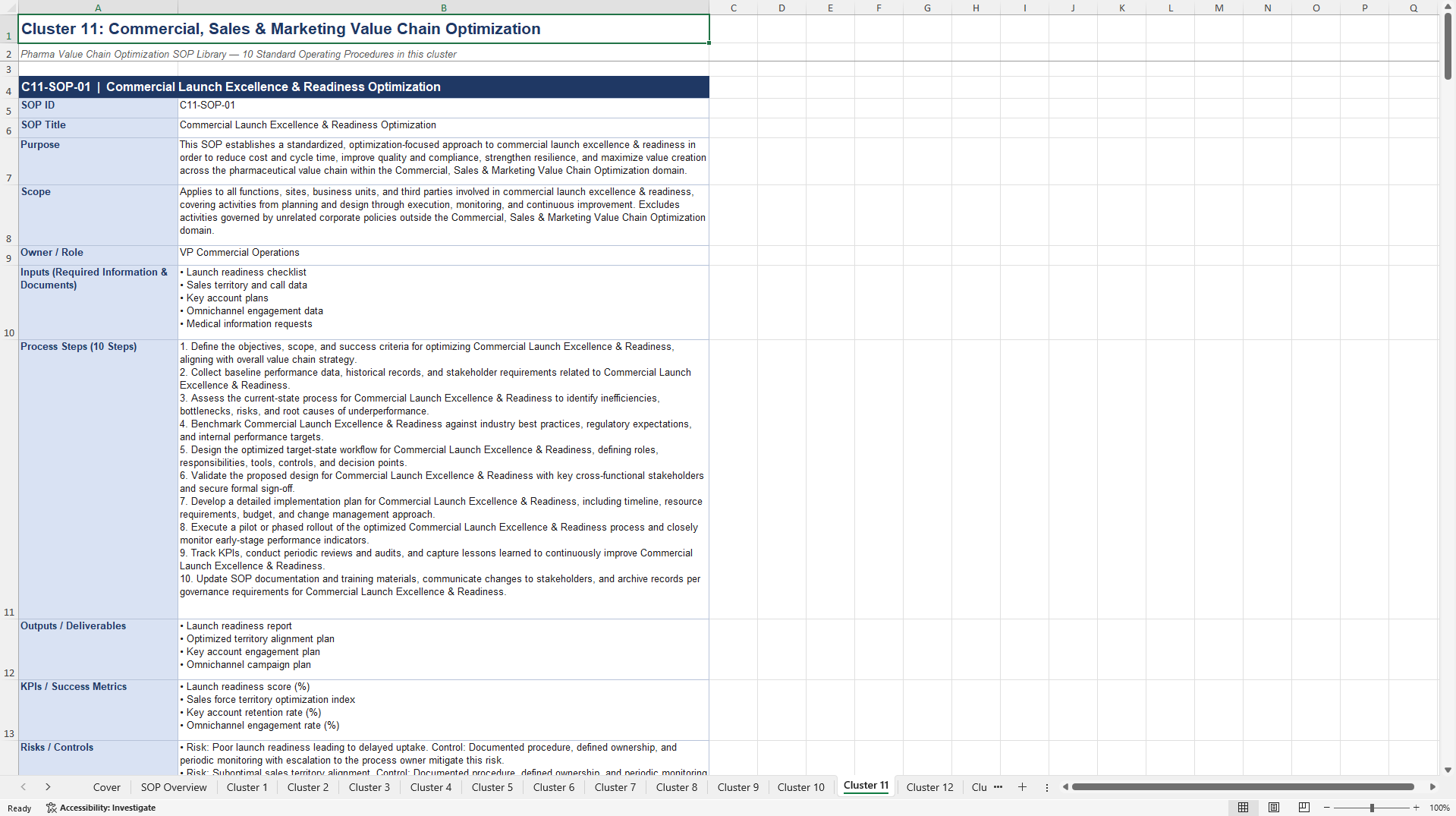Select 'Risks / Controls' label cell
1456x816 pixels.
[98, 758]
